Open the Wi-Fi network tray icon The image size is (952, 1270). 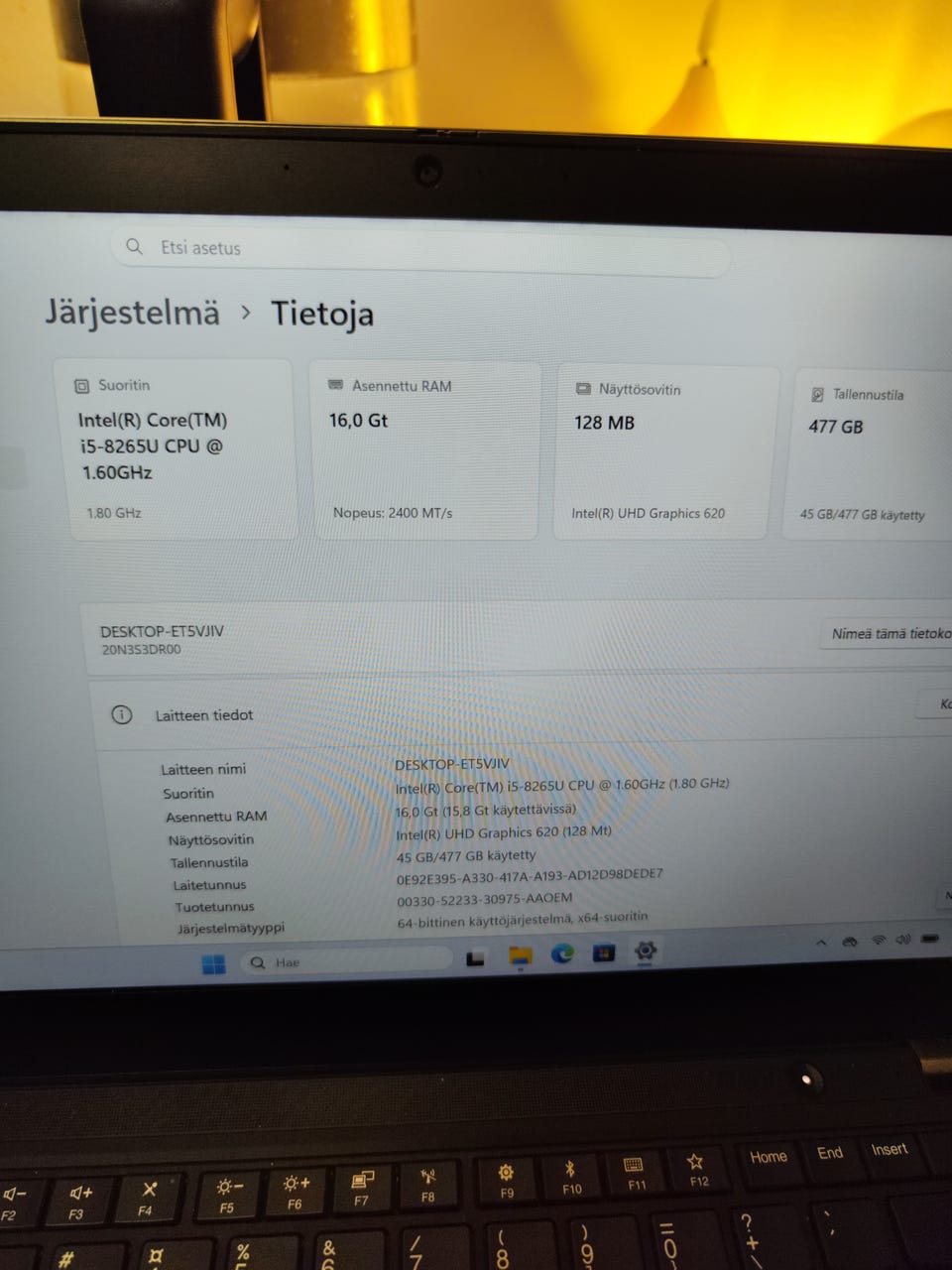coord(878,940)
